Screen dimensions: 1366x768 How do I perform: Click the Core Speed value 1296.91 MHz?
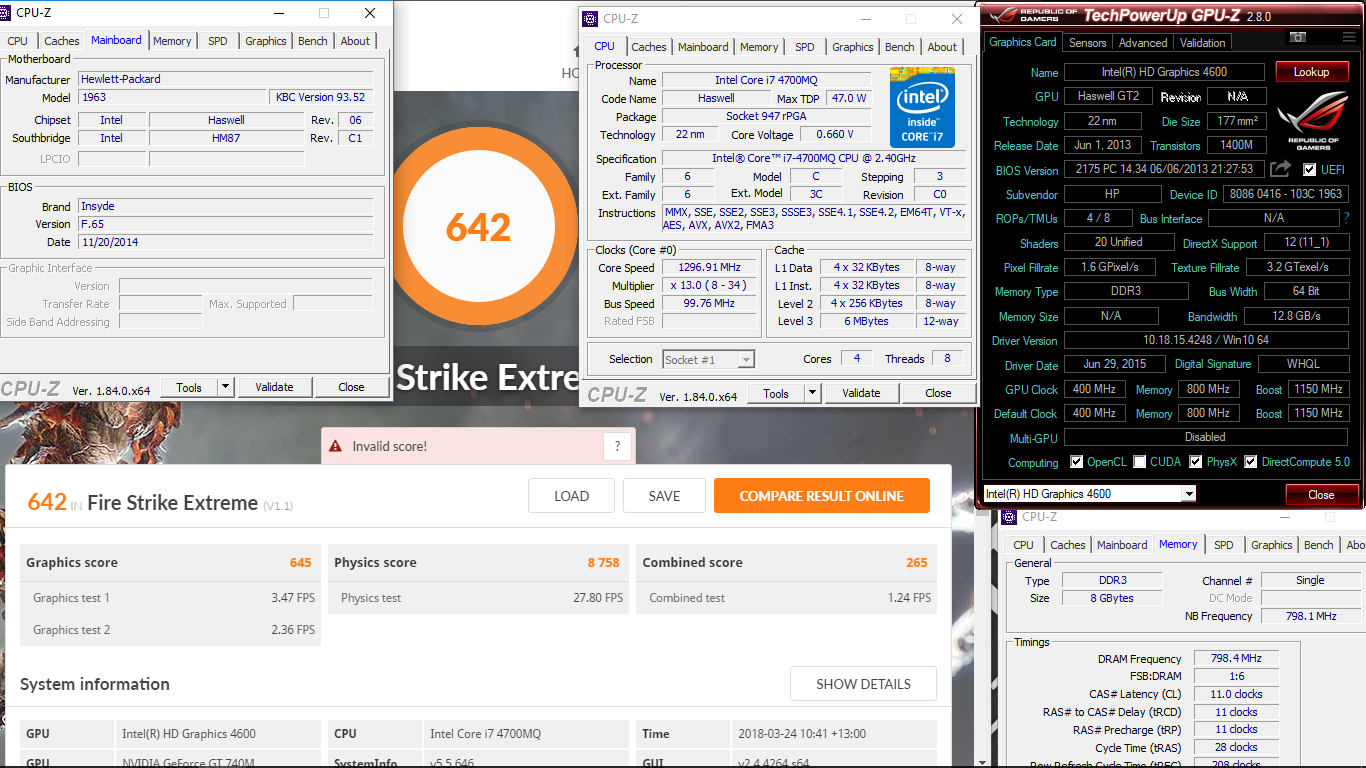710,268
